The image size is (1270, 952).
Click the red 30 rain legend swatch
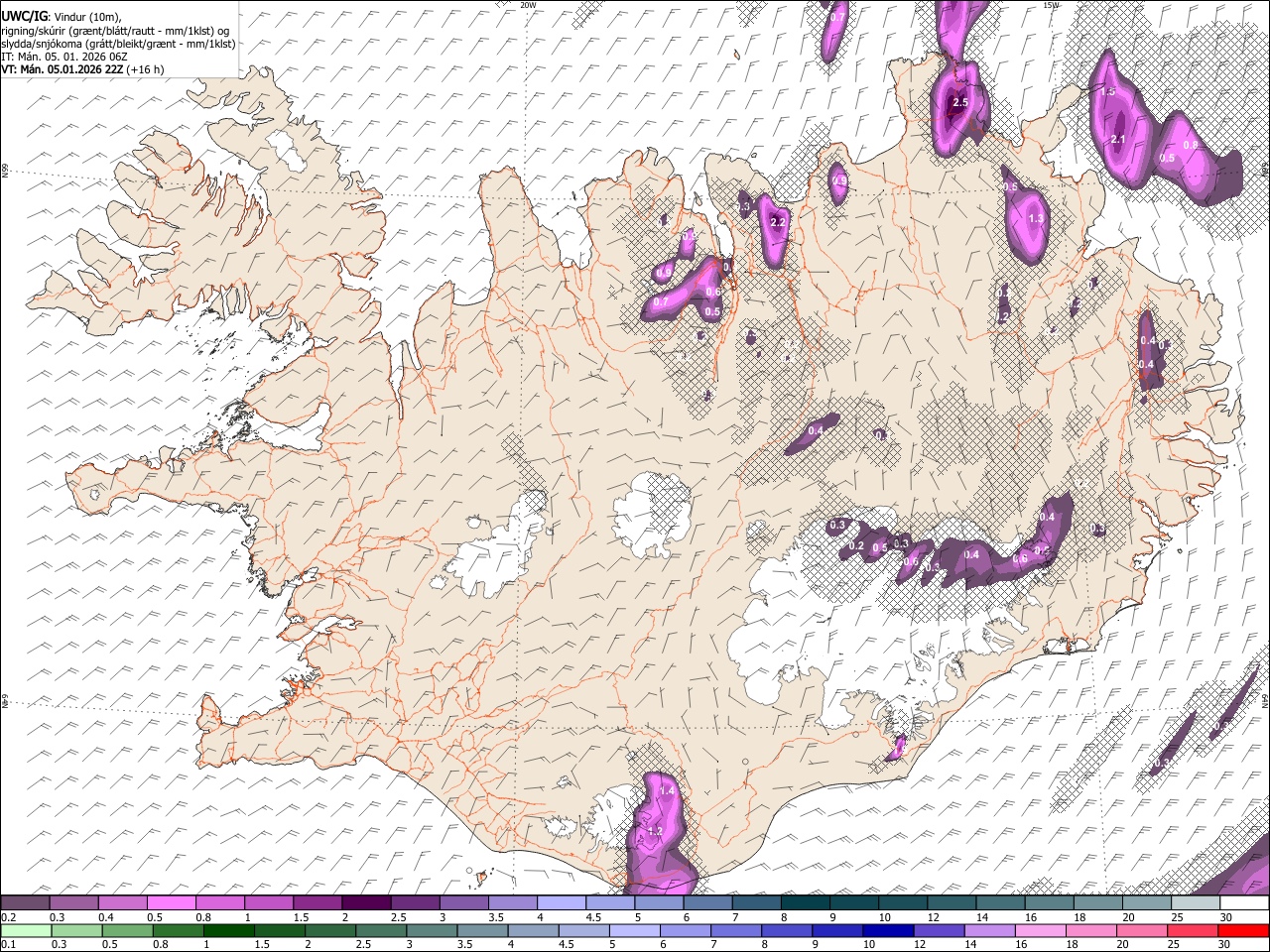click(x=1243, y=930)
